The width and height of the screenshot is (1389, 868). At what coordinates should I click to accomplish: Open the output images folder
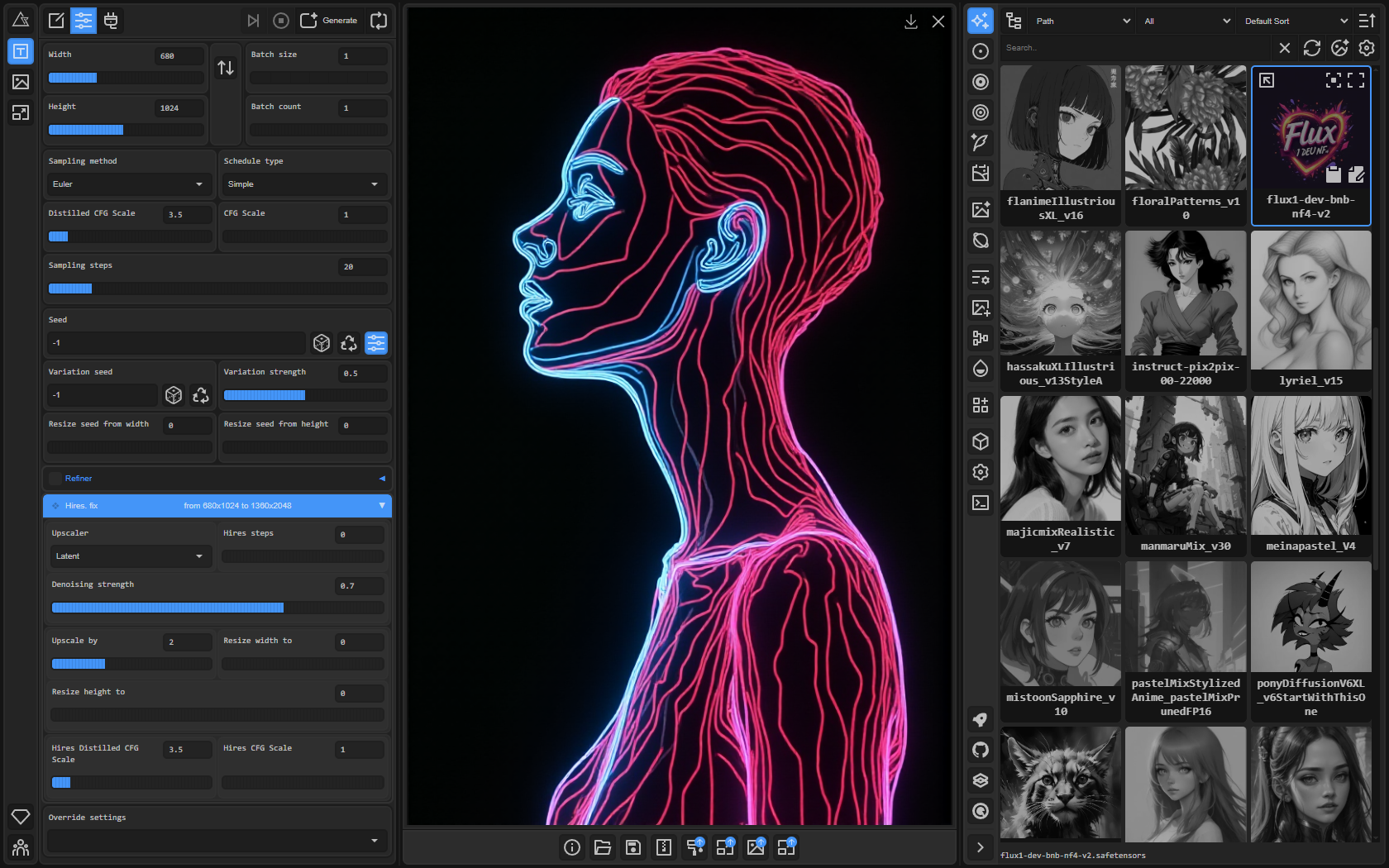603,847
